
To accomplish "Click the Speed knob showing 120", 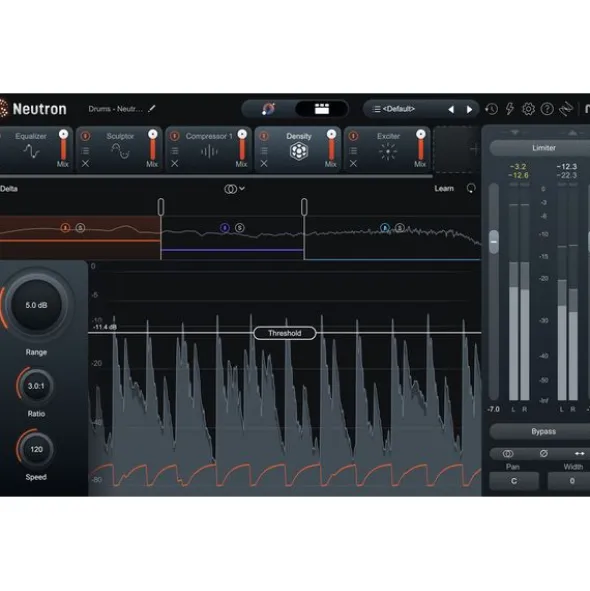I will [36, 449].
